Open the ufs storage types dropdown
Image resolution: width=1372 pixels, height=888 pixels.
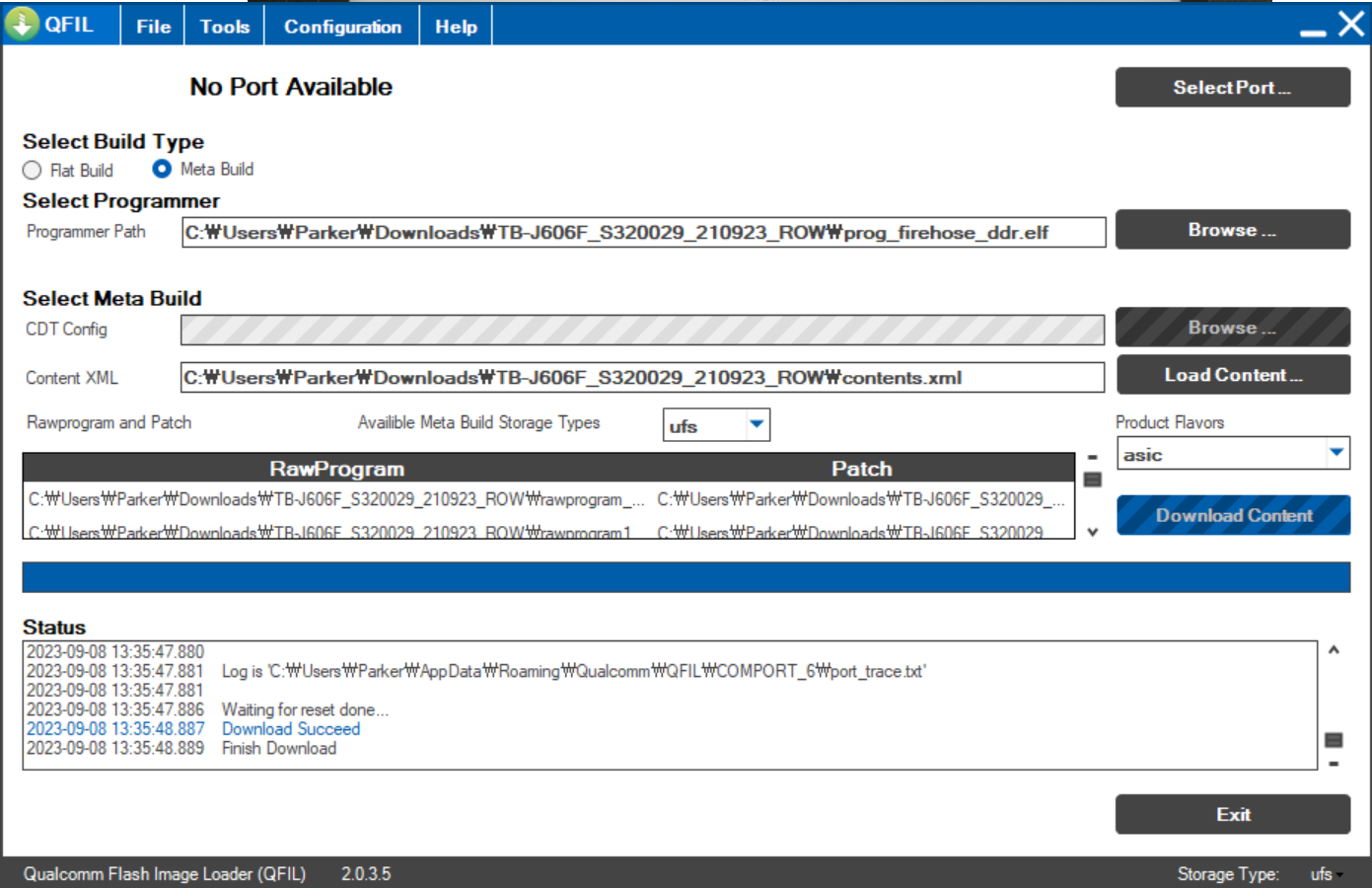point(716,425)
